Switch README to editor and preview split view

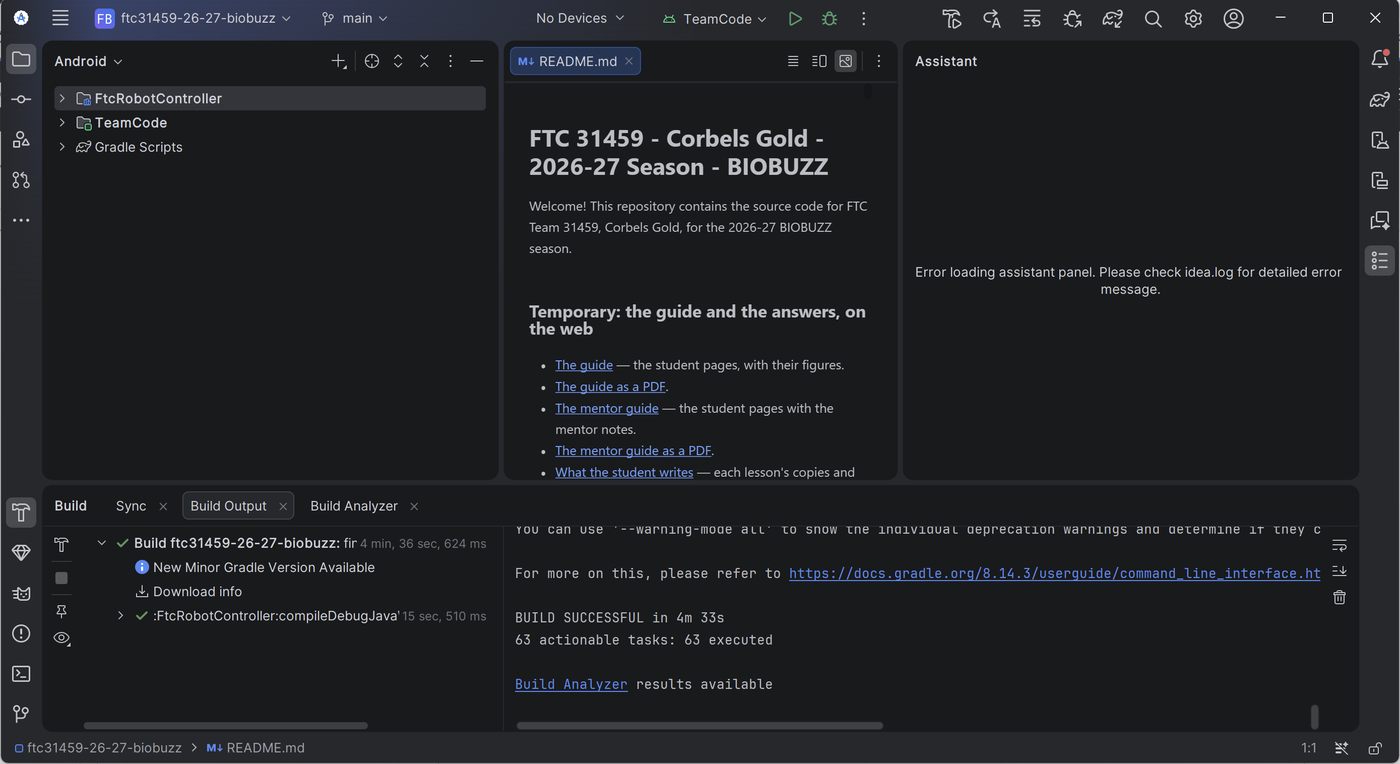click(x=819, y=61)
